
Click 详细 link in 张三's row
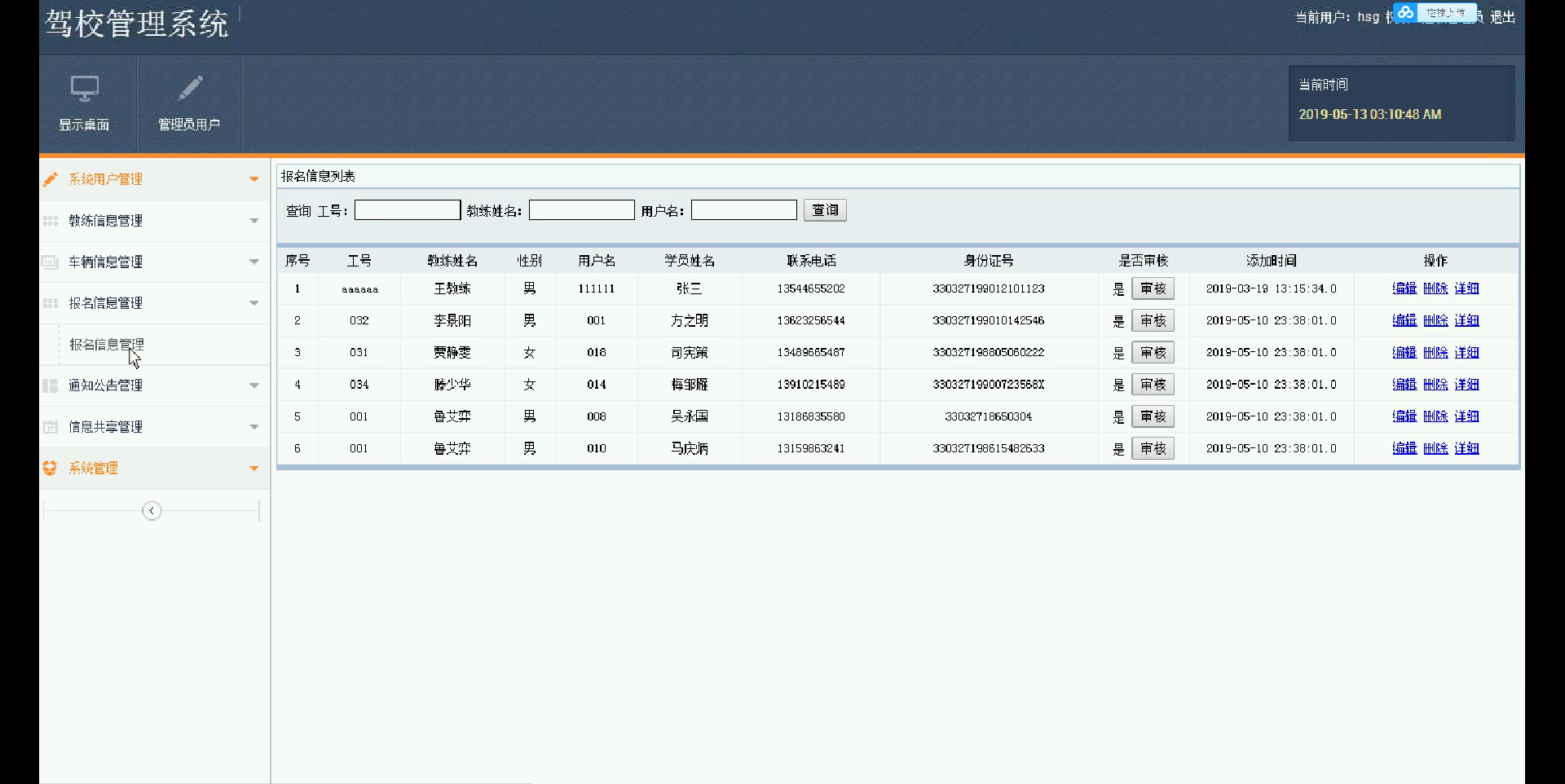(x=1466, y=288)
